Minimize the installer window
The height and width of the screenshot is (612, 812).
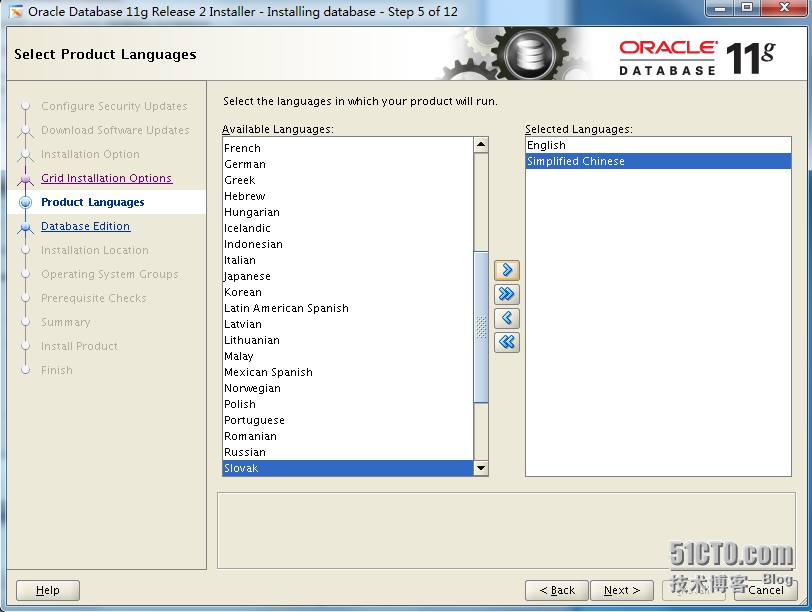720,8
